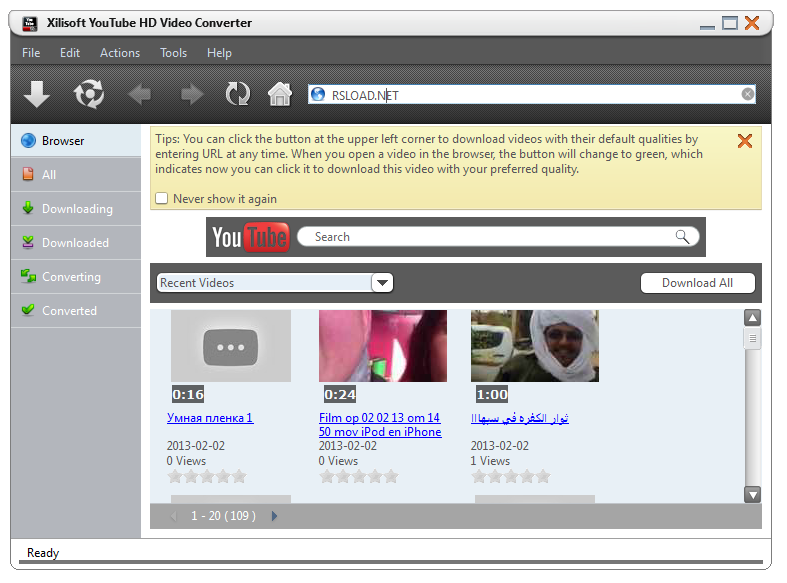Click the star rating under the 1 Views video

(511, 476)
